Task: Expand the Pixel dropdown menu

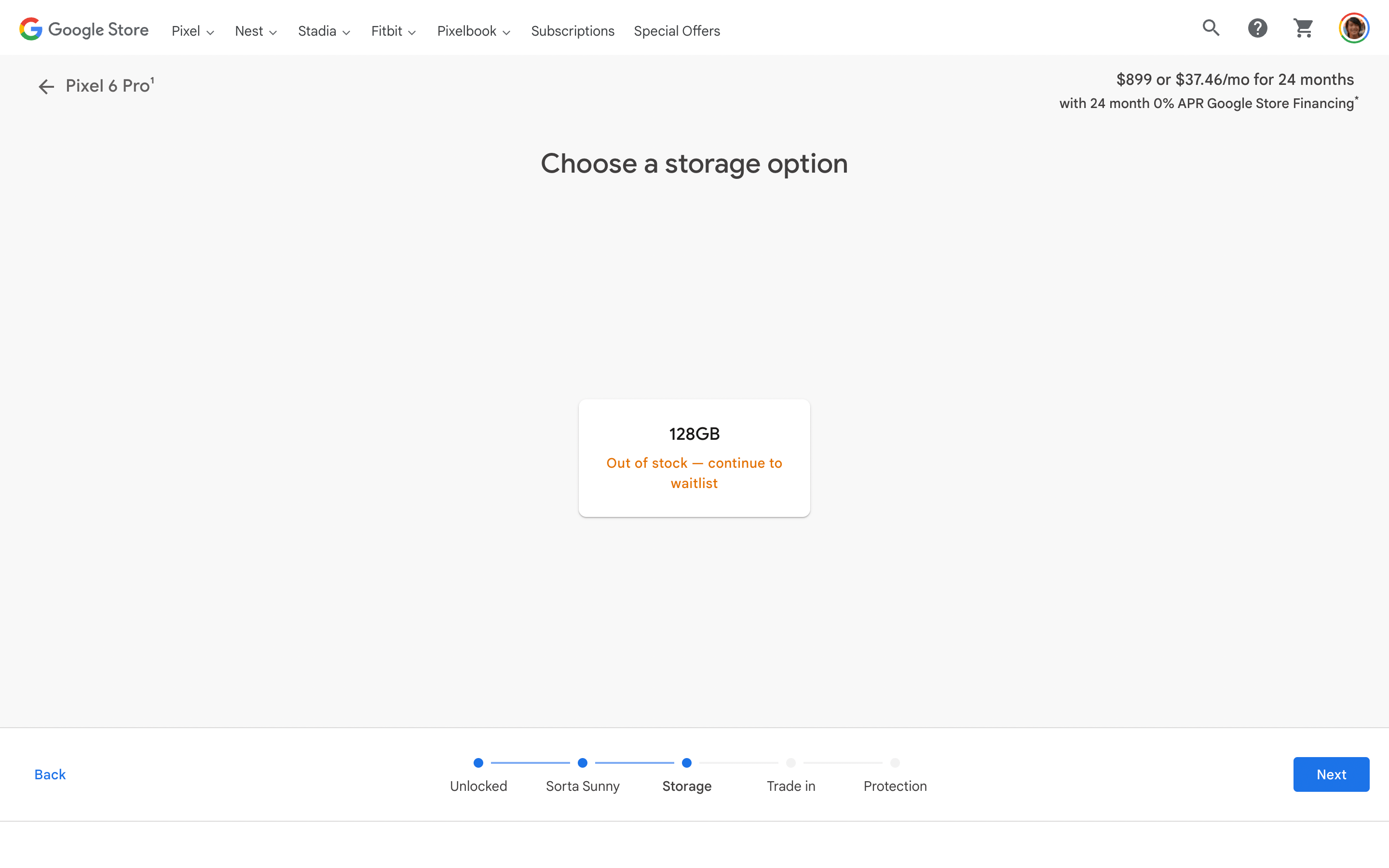Action: (x=192, y=31)
